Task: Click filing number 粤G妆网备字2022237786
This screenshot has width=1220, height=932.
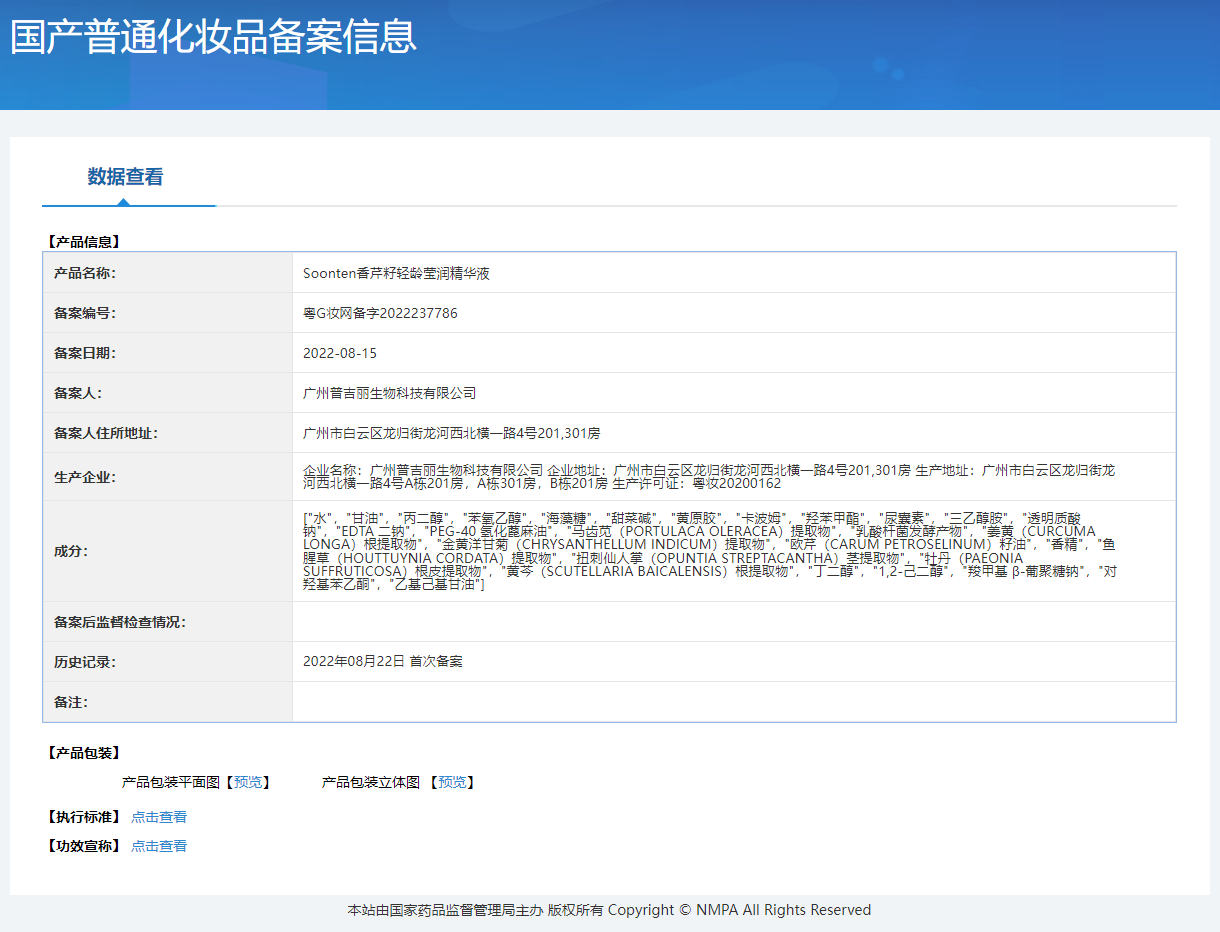Action: point(380,313)
